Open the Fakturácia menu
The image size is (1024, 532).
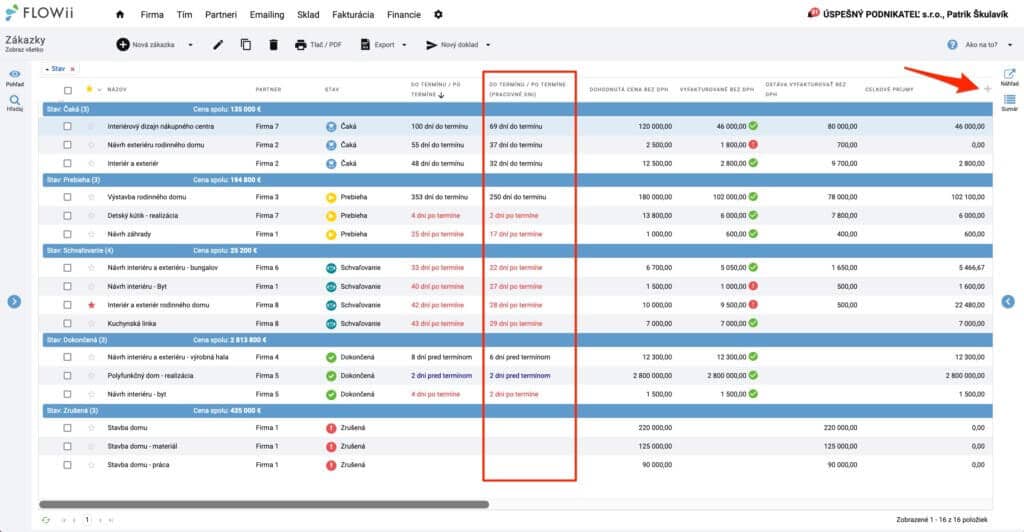[x=353, y=14]
